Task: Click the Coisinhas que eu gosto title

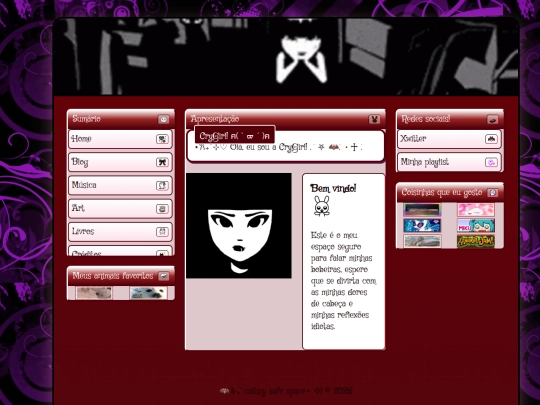Action: click(x=442, y=192)
